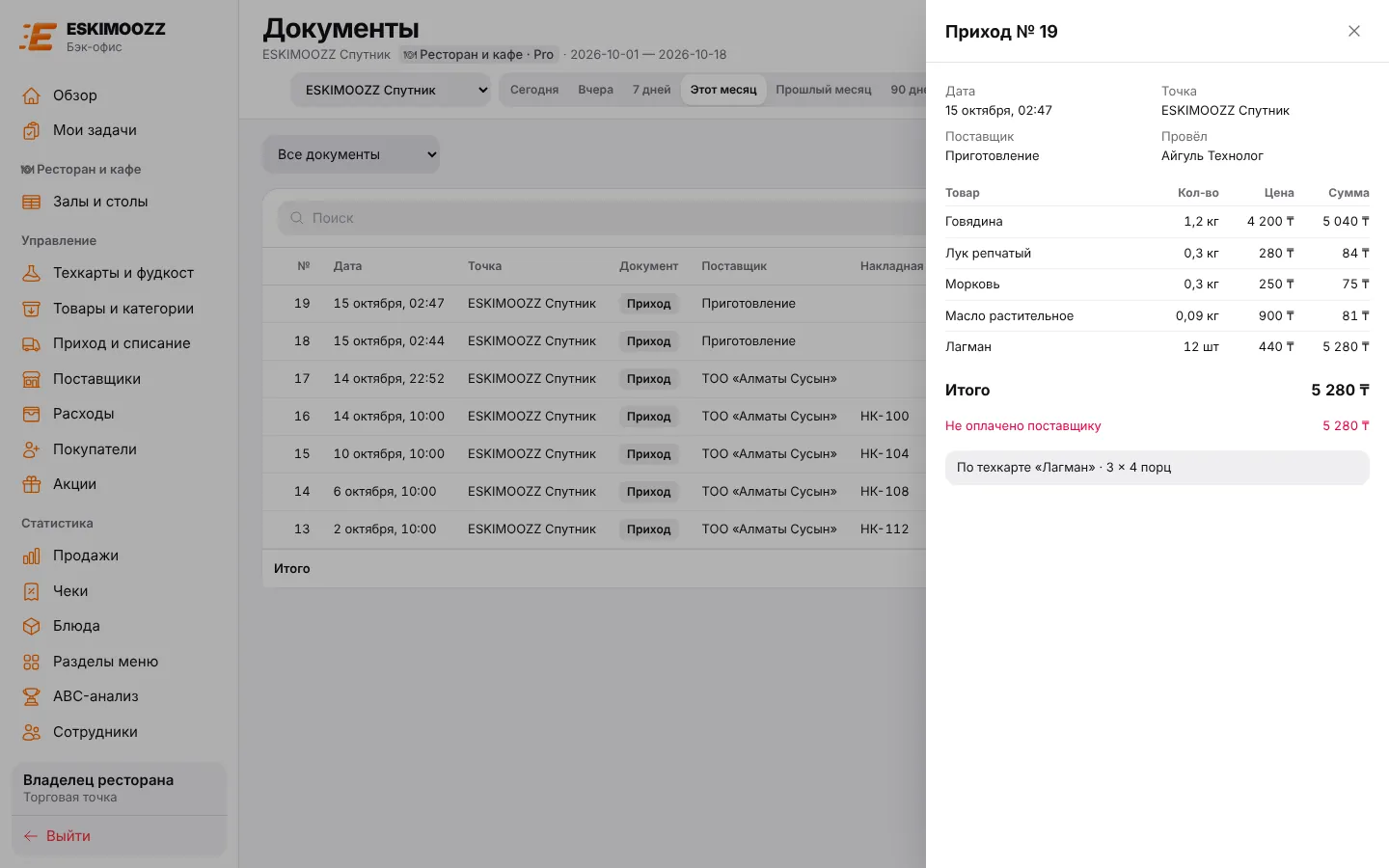
Task: Click the Расходы wallet icon
Action: pos(32,414)
